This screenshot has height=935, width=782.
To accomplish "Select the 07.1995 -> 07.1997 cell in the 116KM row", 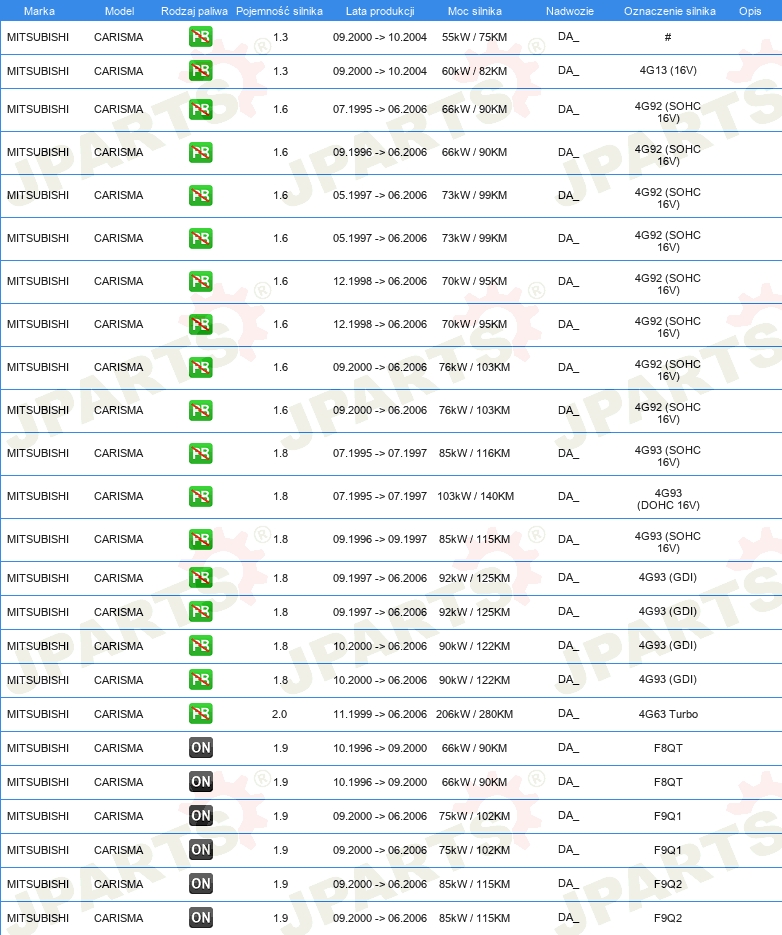I will click(380, 453).
